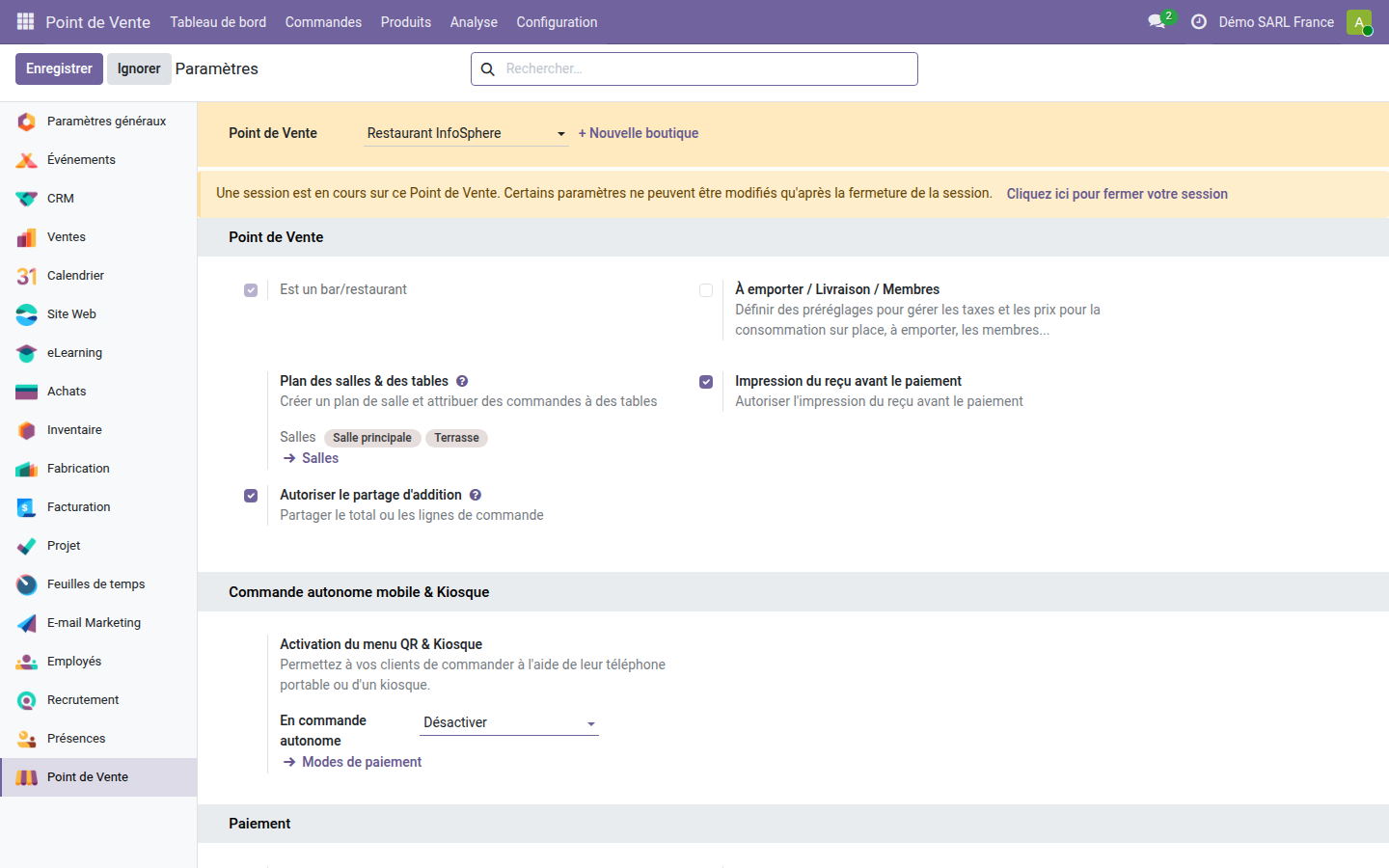
Task: Open the Recrutement settings icon
Action: click(x=27, y=700)
